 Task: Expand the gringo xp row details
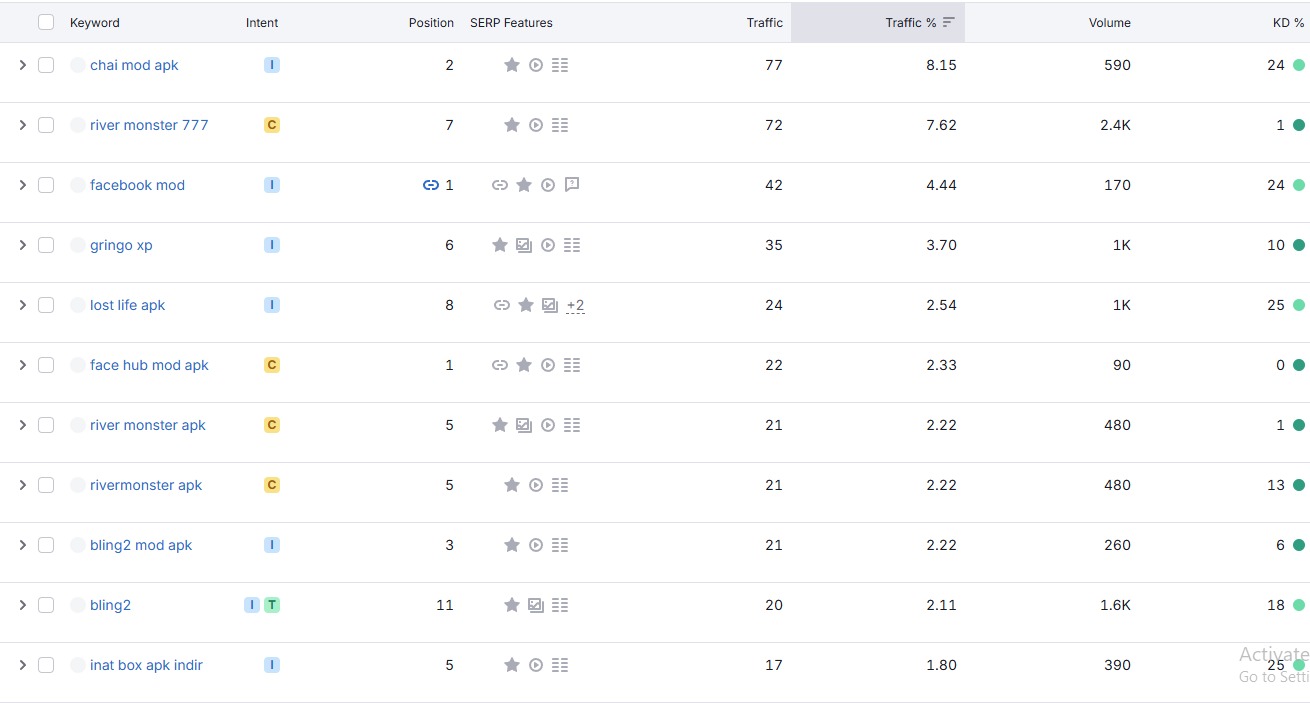22,245
